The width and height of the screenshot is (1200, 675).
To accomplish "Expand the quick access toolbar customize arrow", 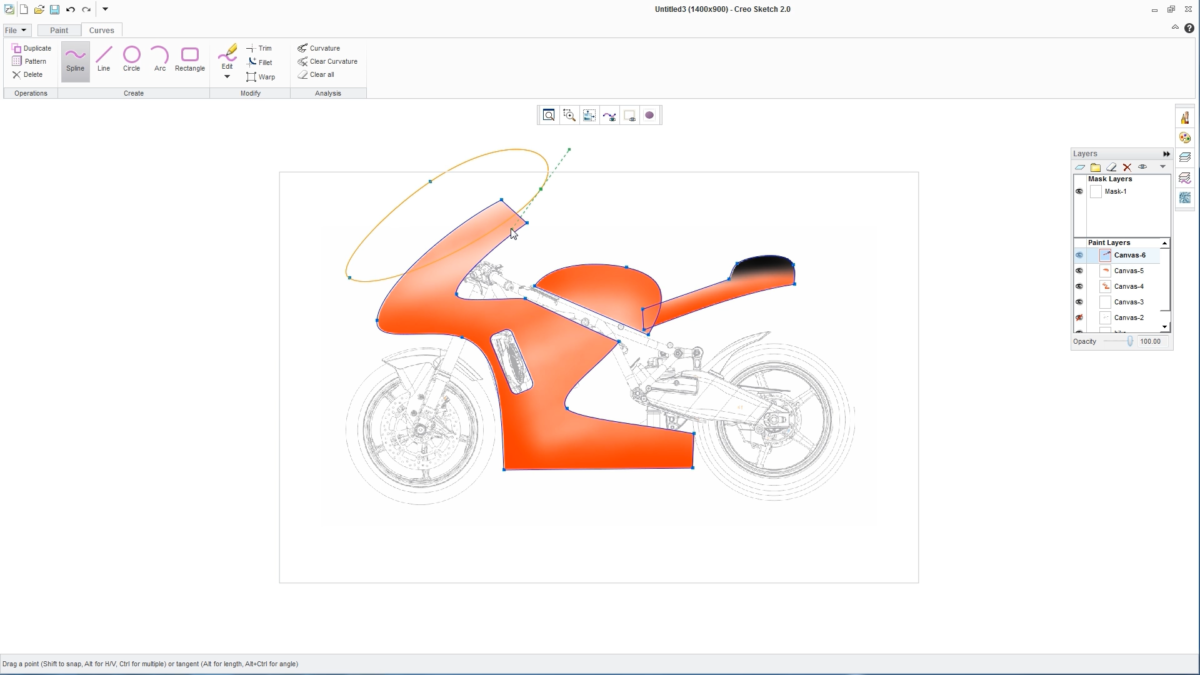I will [x=105, y=9].
